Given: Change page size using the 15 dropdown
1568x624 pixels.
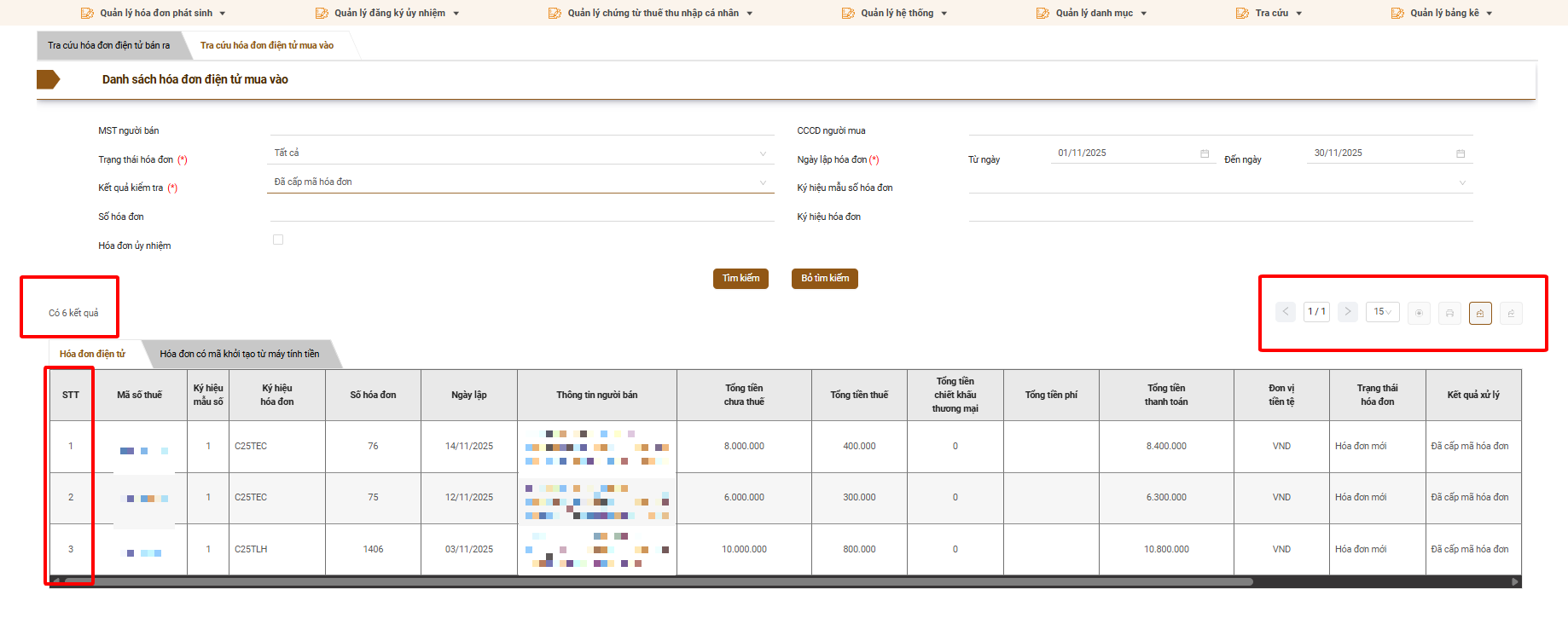Looking at the screenshot, I should coord(1382,312).
